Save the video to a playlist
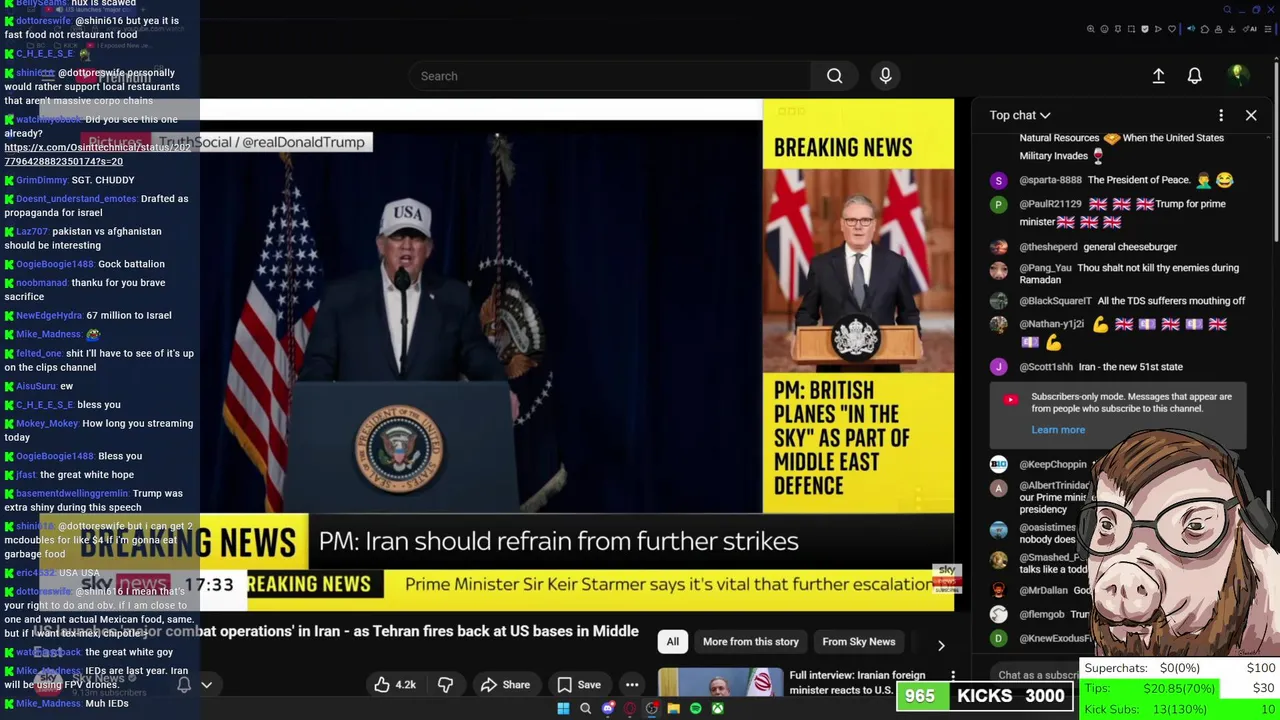The image size is (1280, 720). pos(579,685)
